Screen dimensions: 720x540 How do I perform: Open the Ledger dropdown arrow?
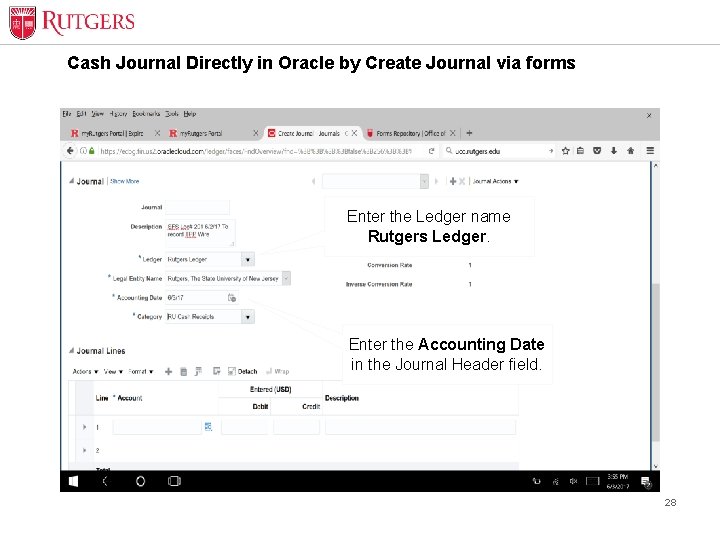click(248, 259)
